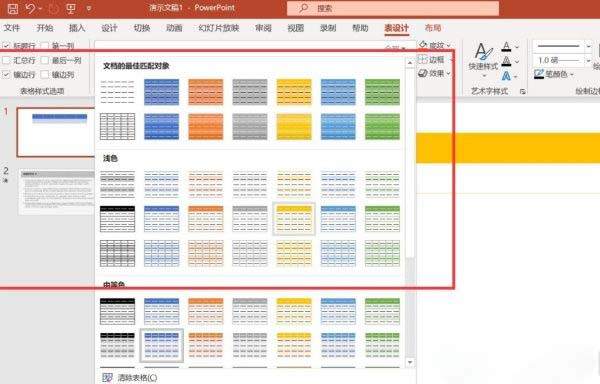Choose the green style in best-match second row

tap(382, 126)
